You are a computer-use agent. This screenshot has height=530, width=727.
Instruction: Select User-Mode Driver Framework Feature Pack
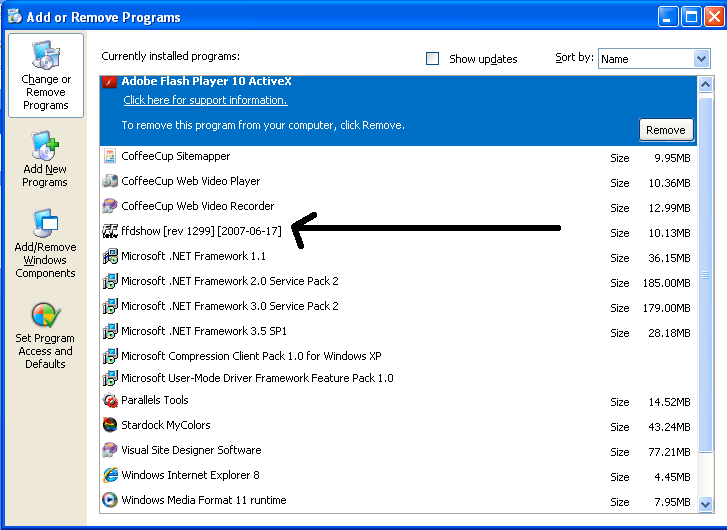398,378
